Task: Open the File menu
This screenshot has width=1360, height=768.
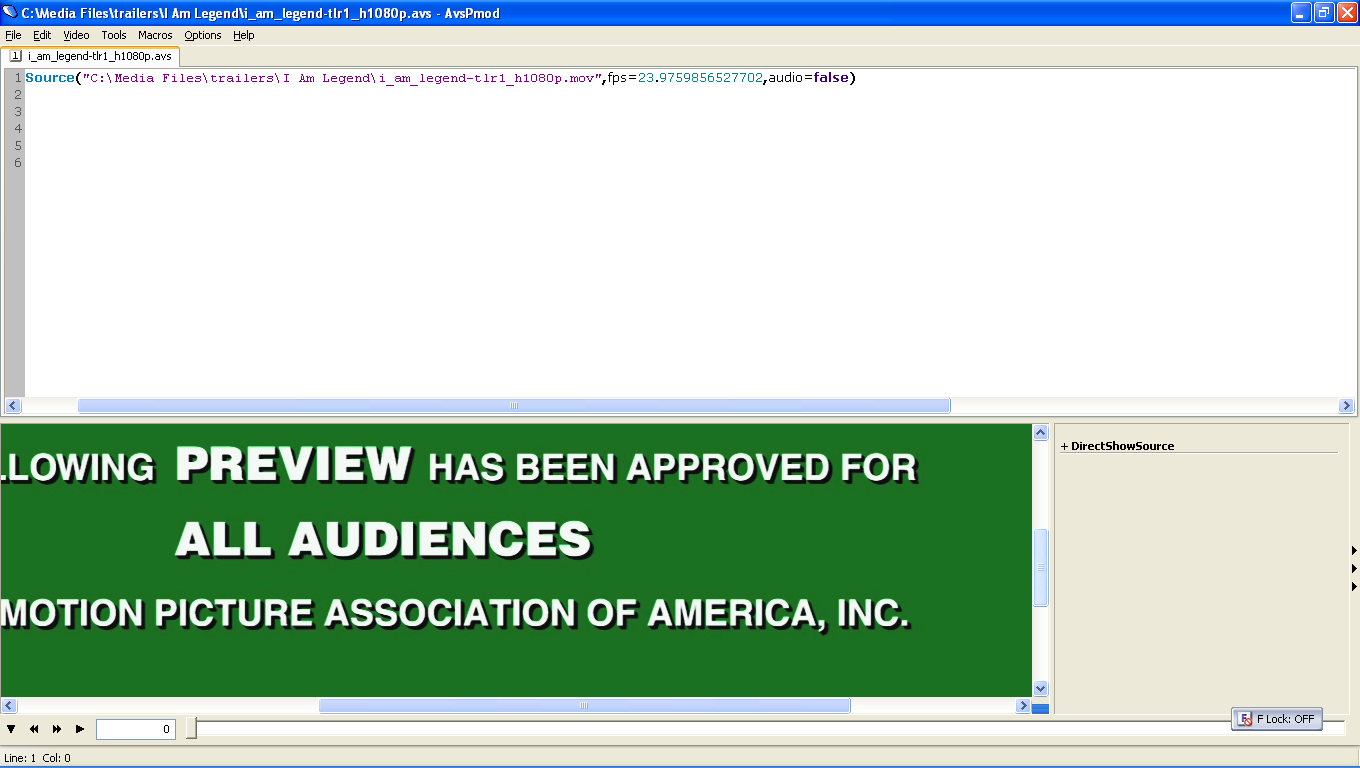Action: pyautogui.click(x=13, y=35)
